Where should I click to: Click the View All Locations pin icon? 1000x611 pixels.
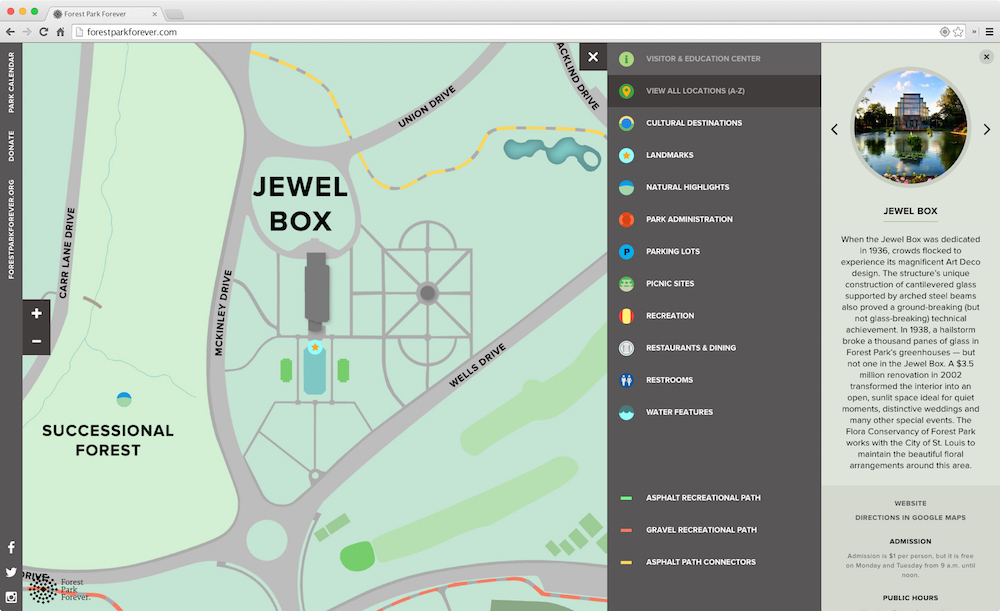[626, 91]
